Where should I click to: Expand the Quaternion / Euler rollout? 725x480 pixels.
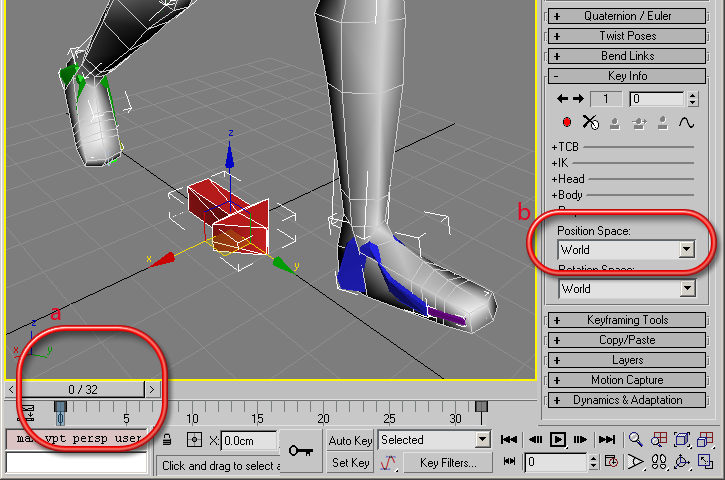627,16
